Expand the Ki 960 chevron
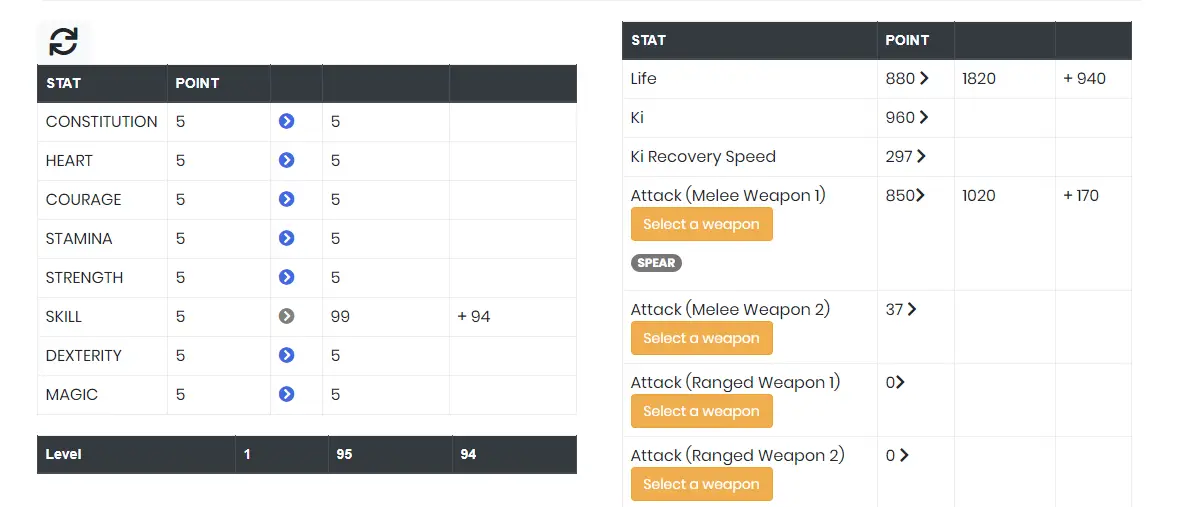 923,118
